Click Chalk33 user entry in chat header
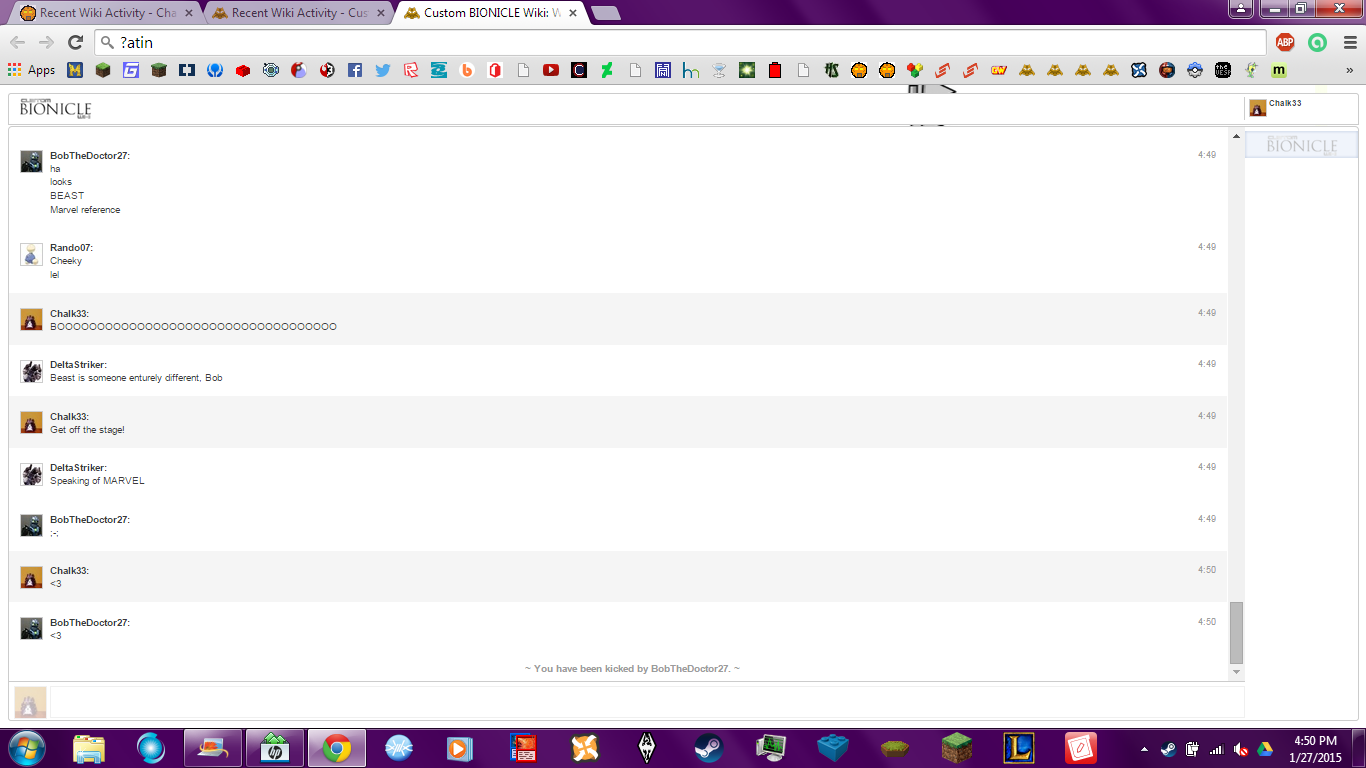Screen dimensions: 1366x768 (x=1276, y=108)
